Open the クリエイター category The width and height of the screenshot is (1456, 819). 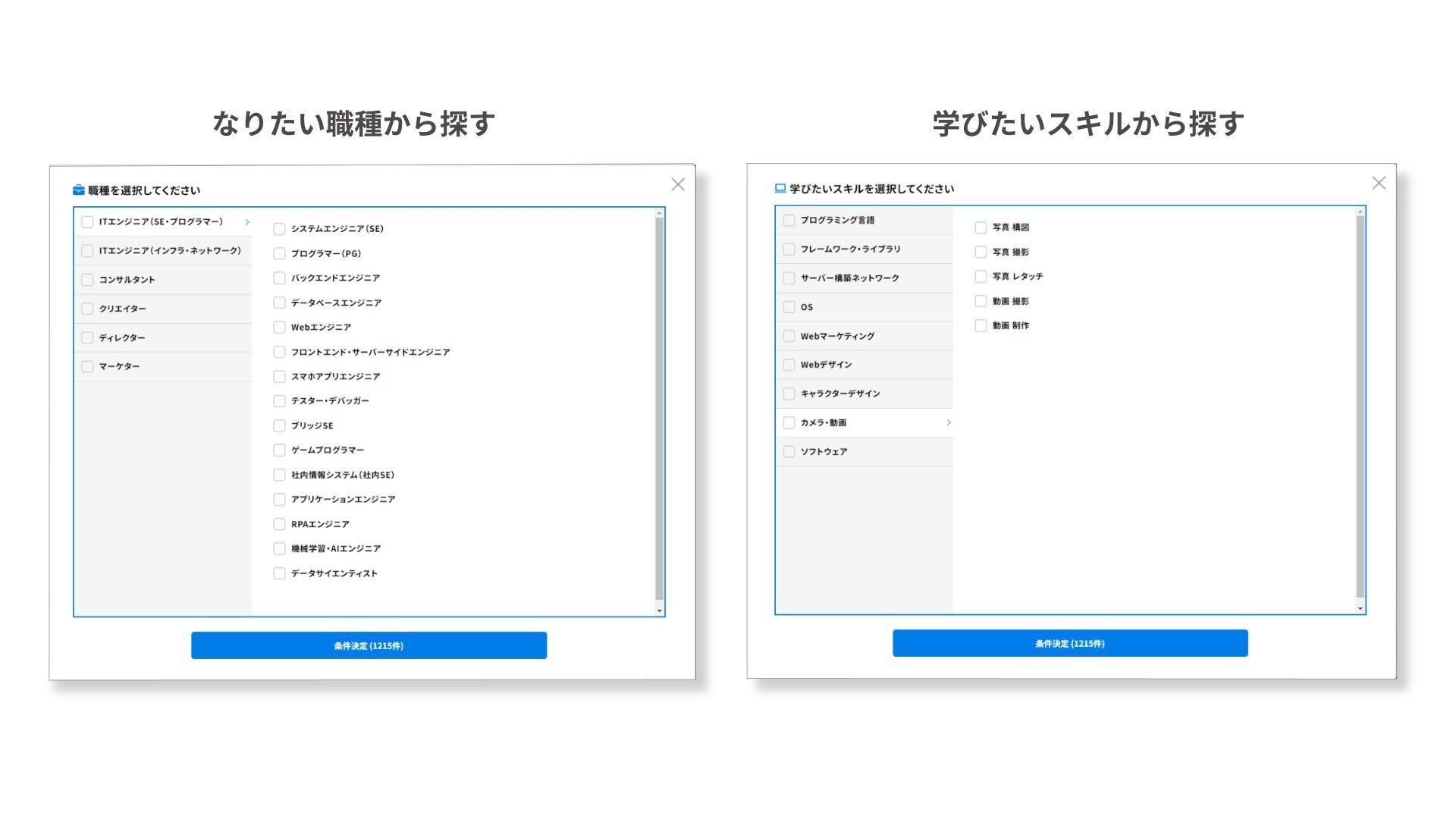(x=122, y=309)
